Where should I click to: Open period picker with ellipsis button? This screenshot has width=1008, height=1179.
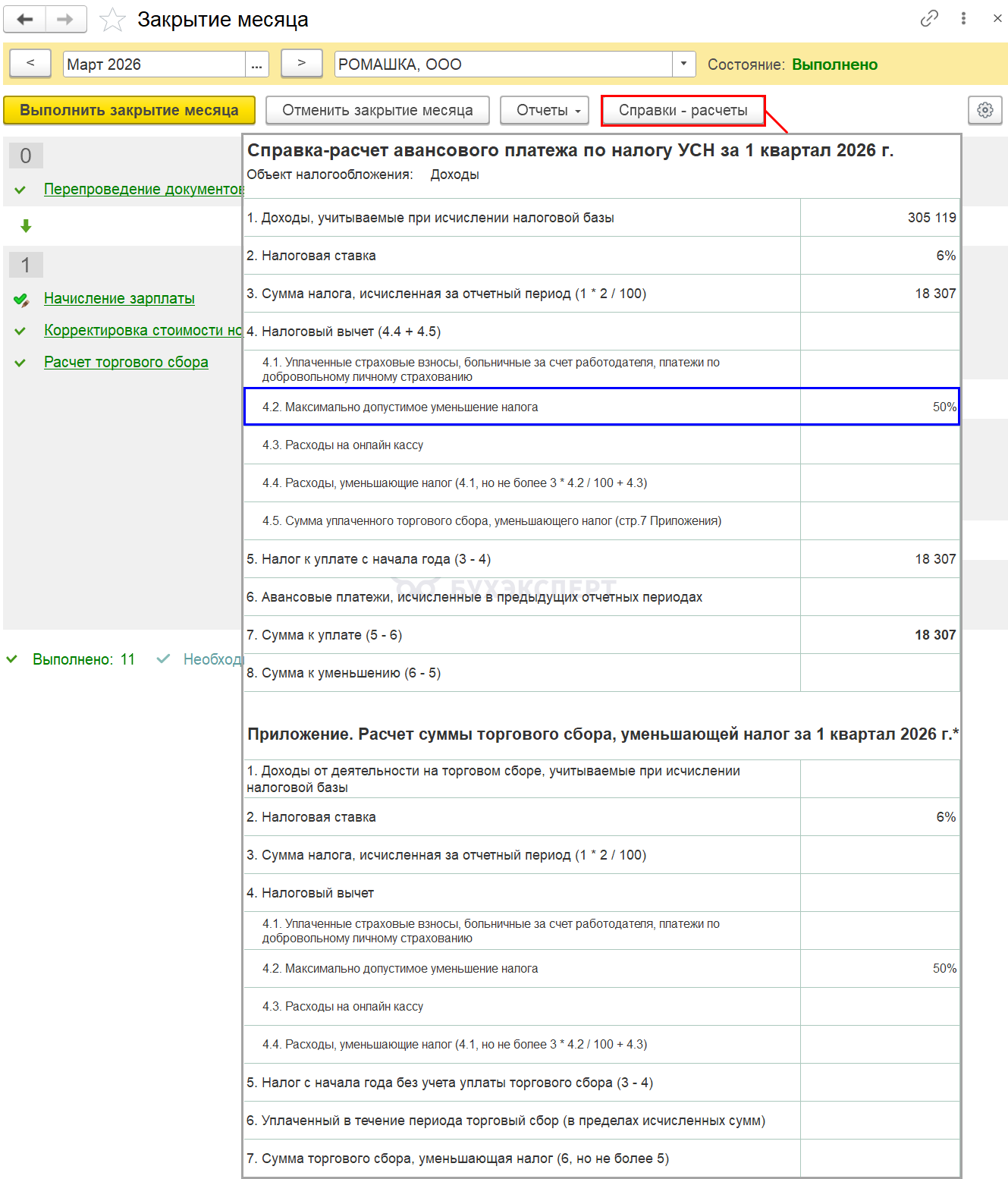[x=256, y=64]
